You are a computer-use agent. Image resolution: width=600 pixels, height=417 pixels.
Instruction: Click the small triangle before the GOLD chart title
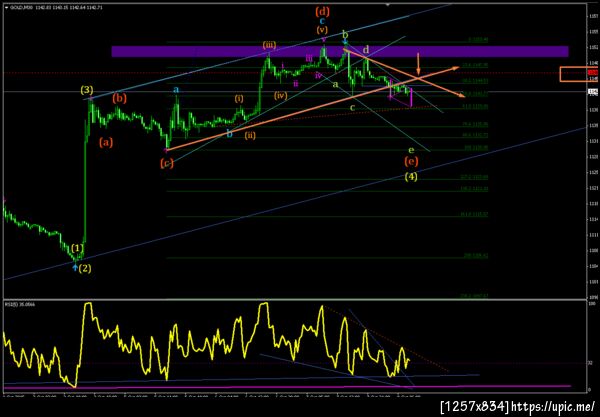(x=7, y=7)
